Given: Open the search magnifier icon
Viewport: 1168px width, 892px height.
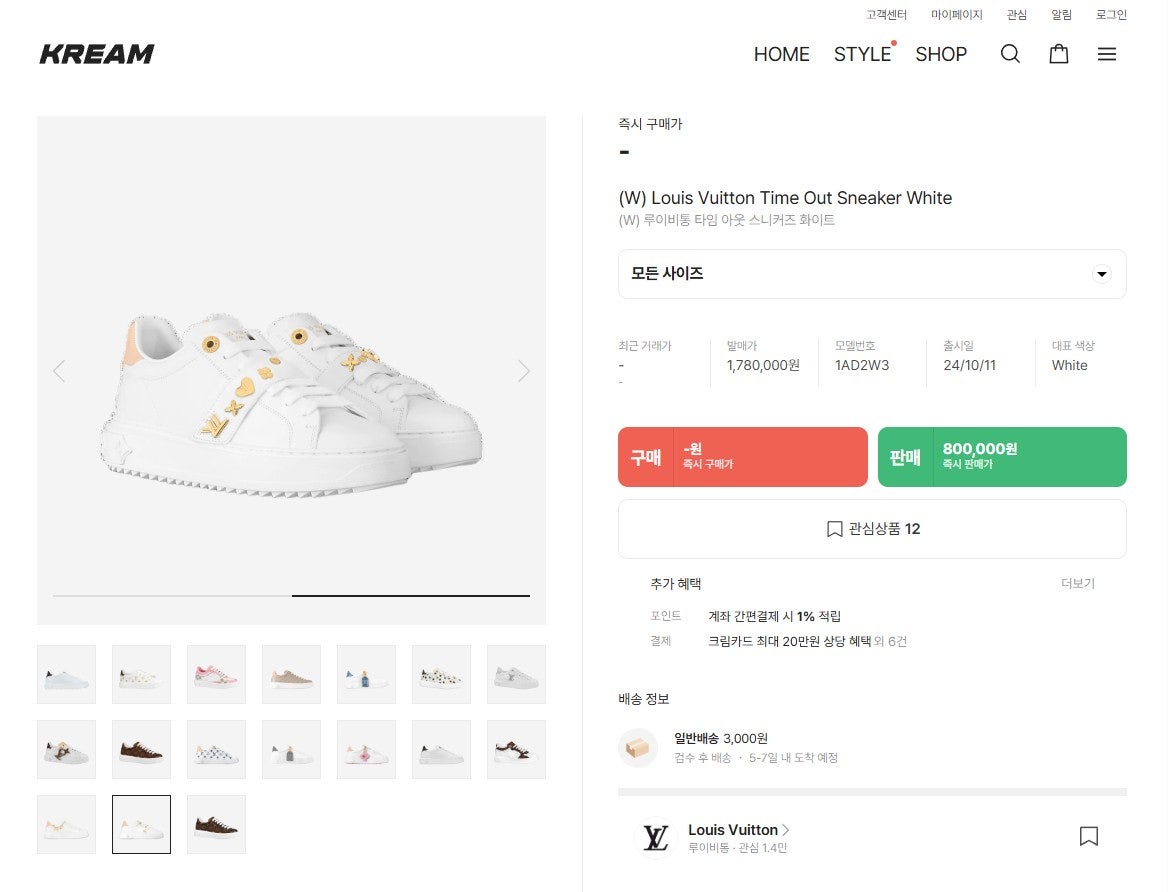Looking at the screenshot, I should click(1010, 54).
